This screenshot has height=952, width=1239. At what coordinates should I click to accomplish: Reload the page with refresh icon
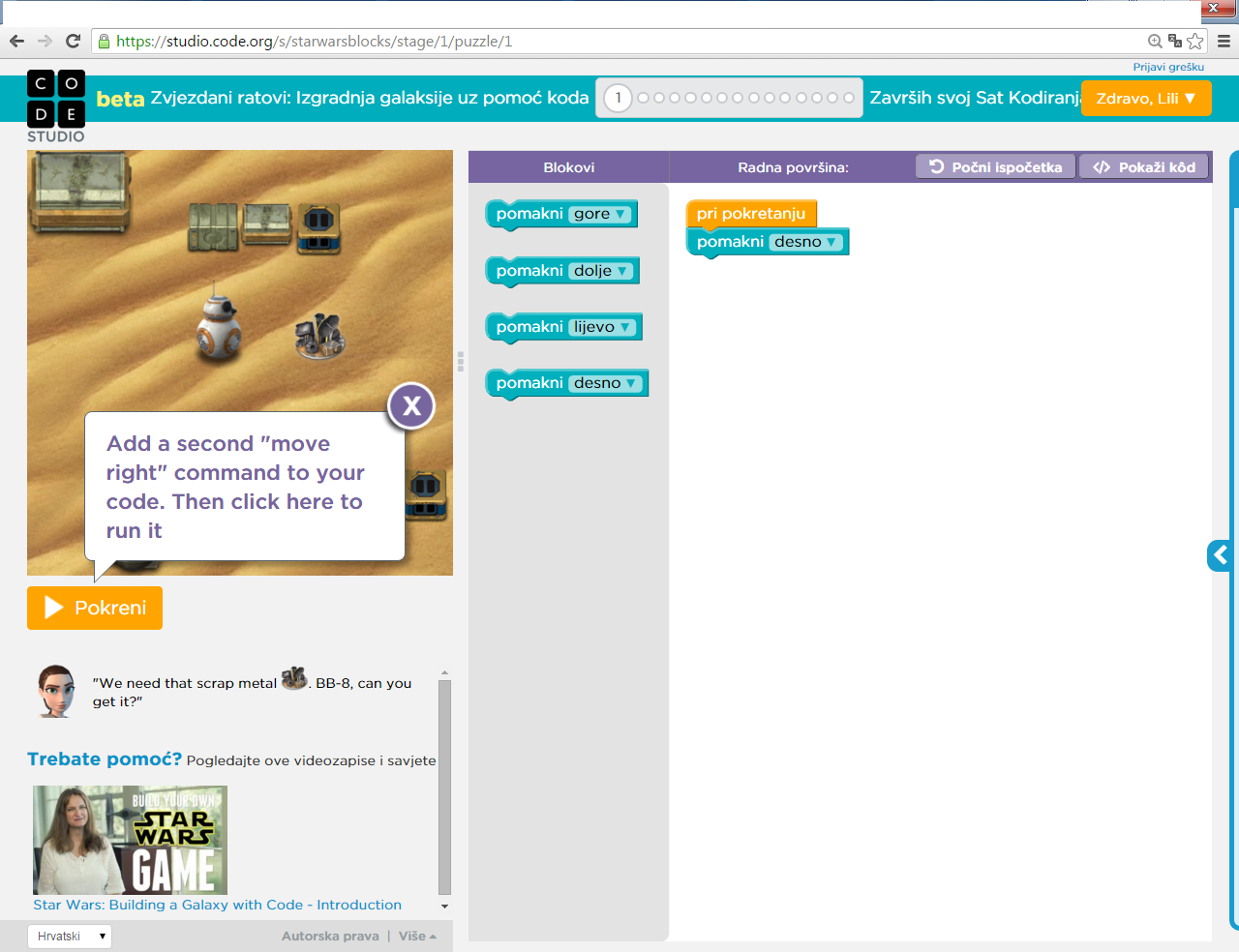73,41
